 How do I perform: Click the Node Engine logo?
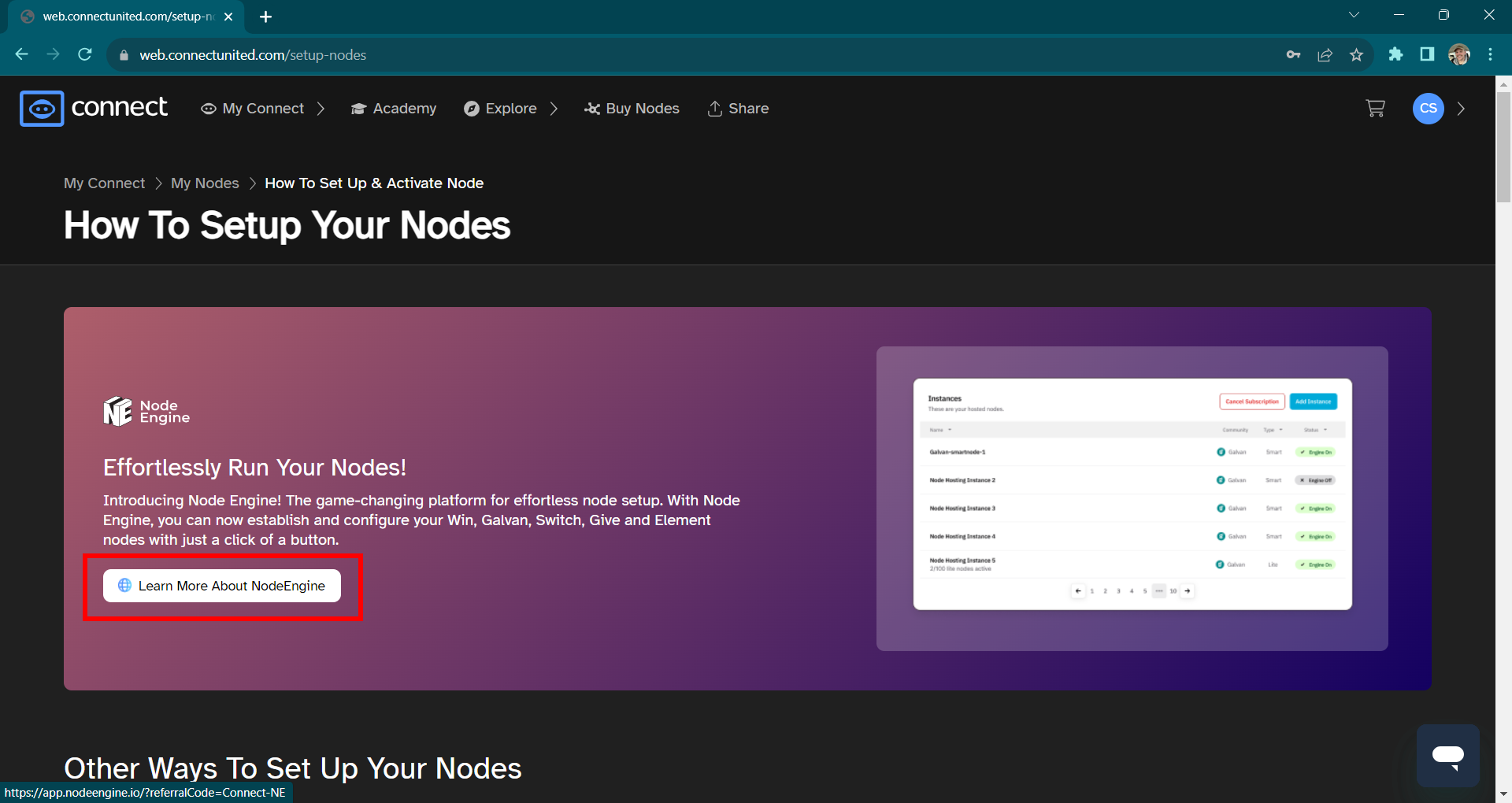pos(146,411)
